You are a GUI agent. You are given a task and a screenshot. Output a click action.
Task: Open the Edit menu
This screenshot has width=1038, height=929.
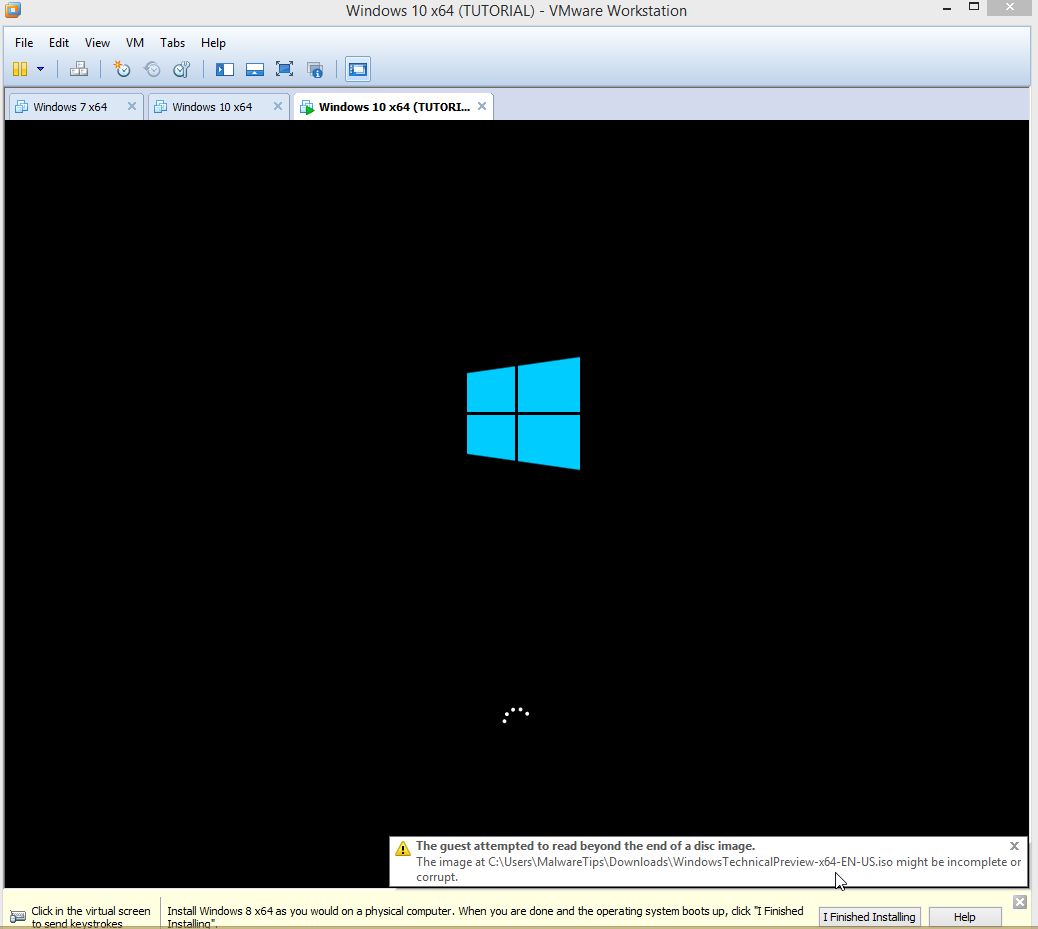(59, 42)
